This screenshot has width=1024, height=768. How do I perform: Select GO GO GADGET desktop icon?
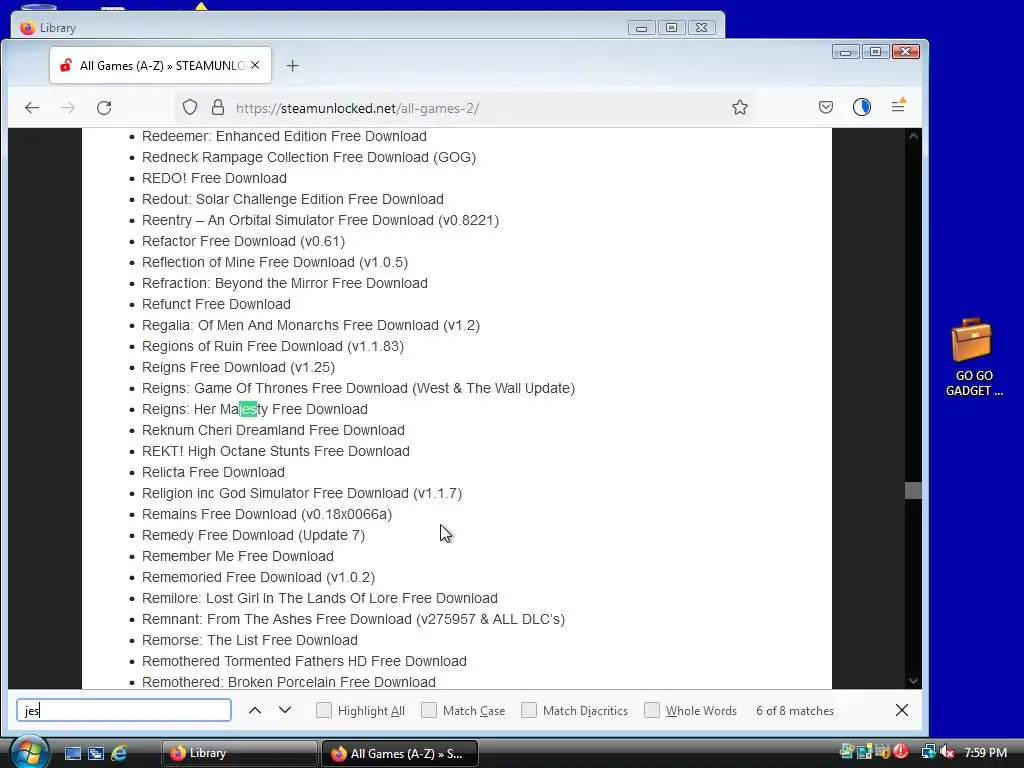pos(973,357)
